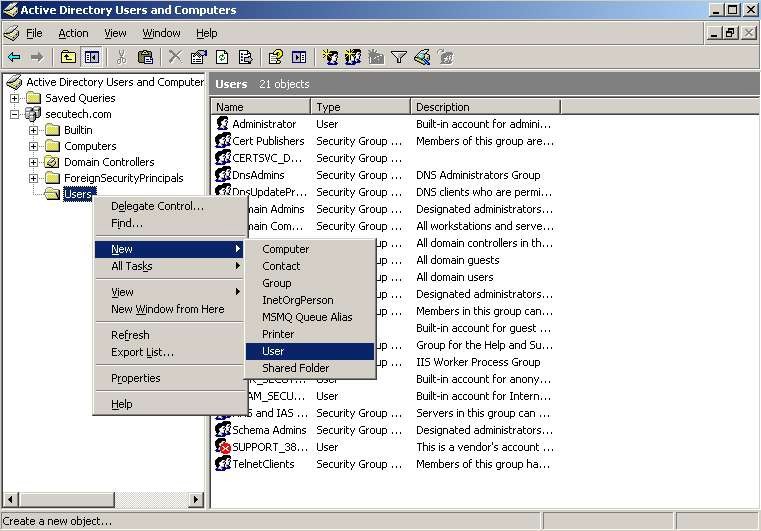Click the Delete X toolbar icon
Image resolution: width=761 pixels, height=531 pixels.
pos(175,57)
